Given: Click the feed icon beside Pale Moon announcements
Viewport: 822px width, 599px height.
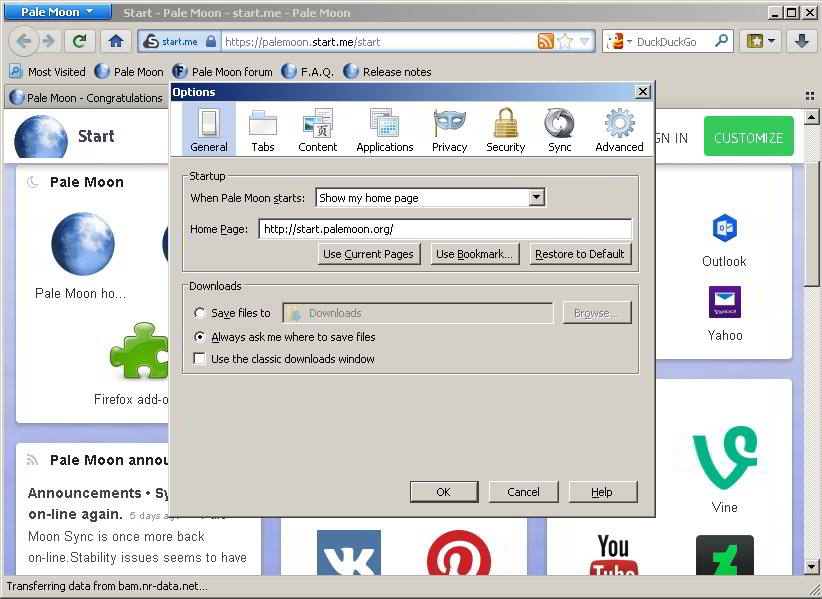Looking at the screenshot, I should click(33, 460).
